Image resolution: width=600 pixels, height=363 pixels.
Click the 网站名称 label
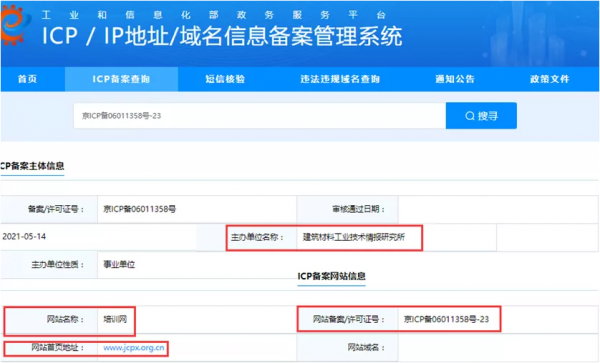tap(65, 319)
